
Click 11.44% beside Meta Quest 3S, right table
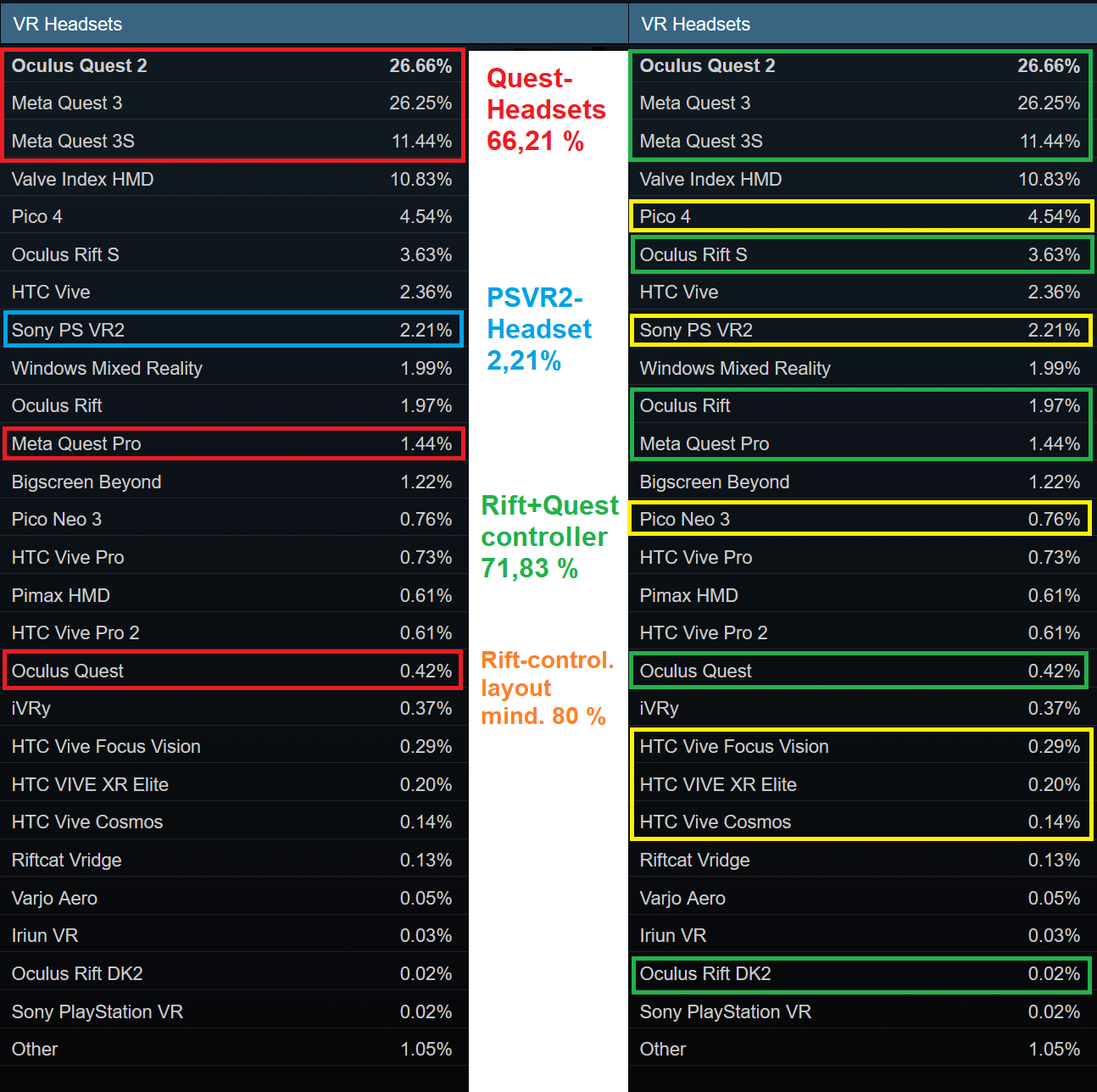tap(1050, 142)
